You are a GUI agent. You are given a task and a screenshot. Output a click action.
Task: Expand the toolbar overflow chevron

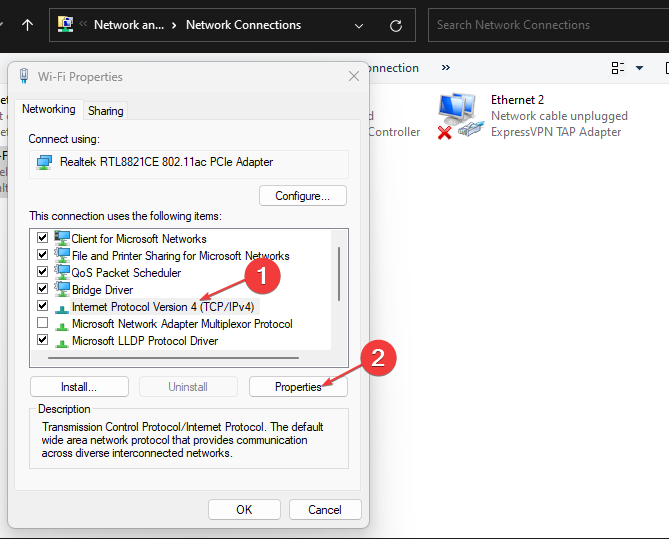(x=445, y=67)
